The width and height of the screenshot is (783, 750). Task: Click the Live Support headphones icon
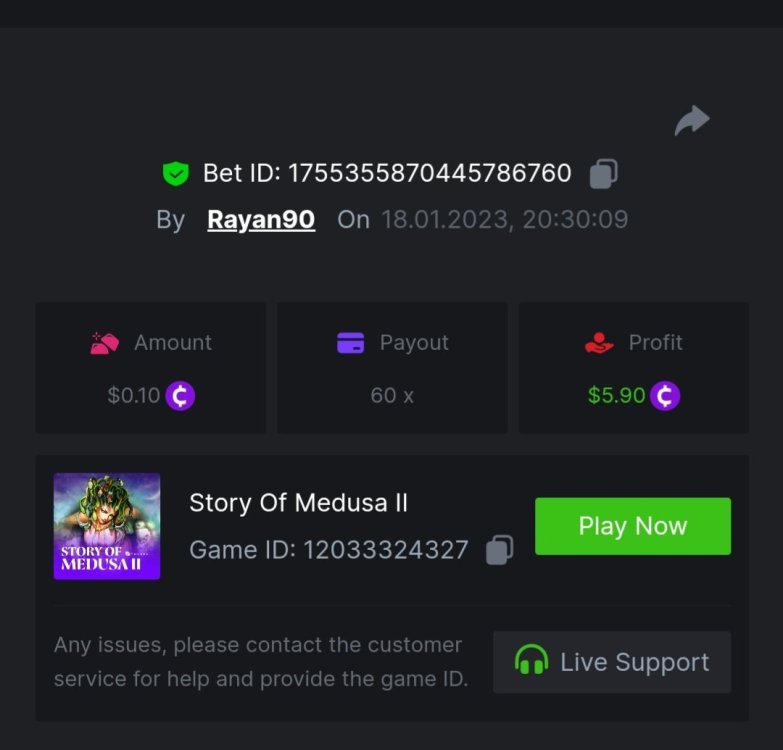coord(531,662)
